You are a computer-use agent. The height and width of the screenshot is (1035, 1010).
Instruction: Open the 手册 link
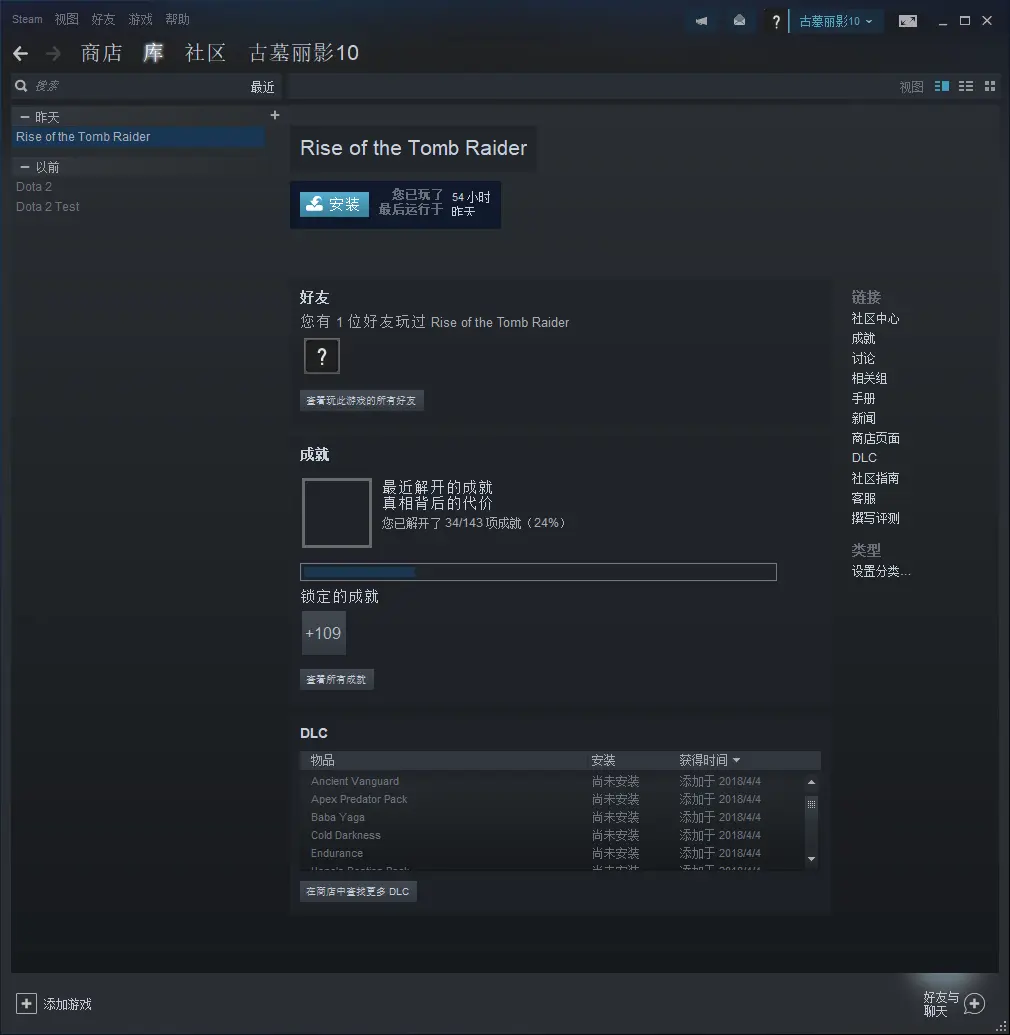(x=863, y=398)
